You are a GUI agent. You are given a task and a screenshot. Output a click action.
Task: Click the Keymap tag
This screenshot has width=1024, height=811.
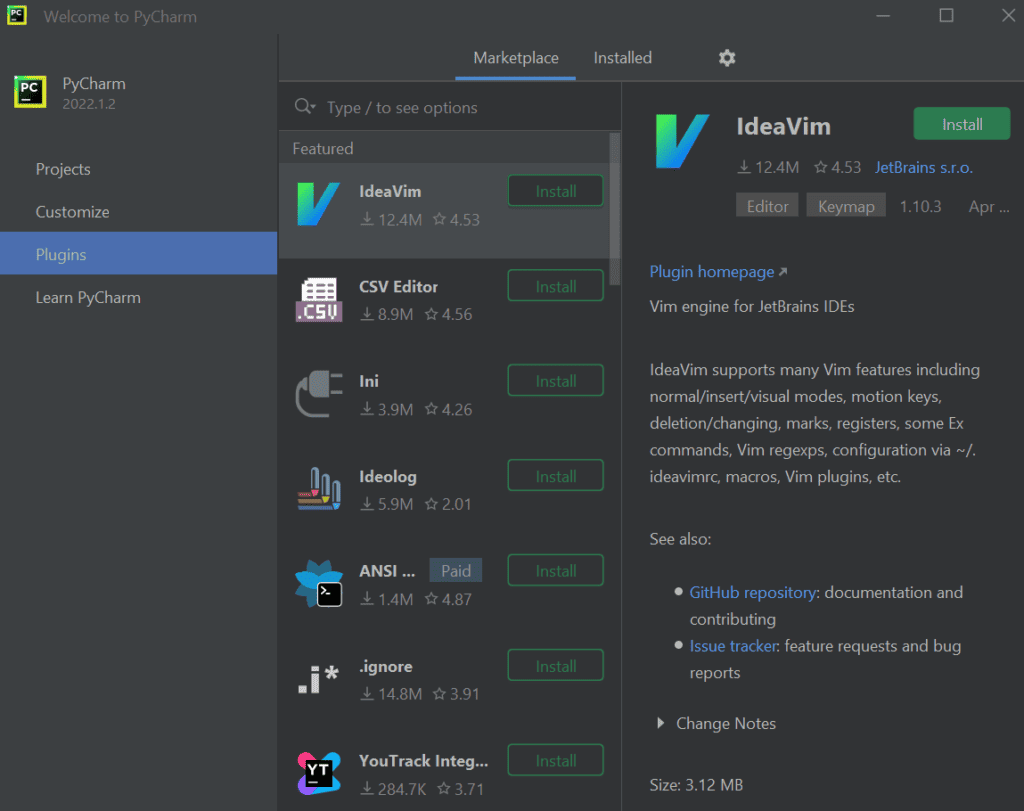pyautogui.click(x=846, y=206)
